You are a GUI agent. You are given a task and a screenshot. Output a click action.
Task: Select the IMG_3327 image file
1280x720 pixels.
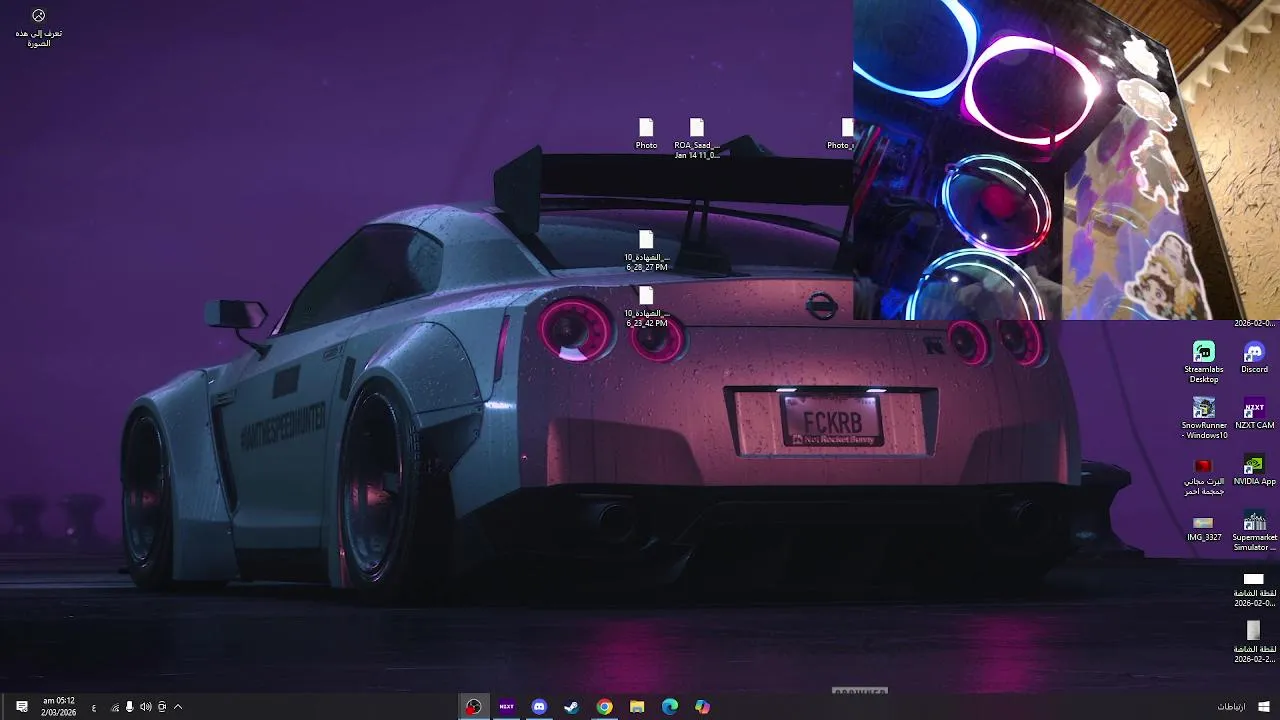pos(1204,527)
